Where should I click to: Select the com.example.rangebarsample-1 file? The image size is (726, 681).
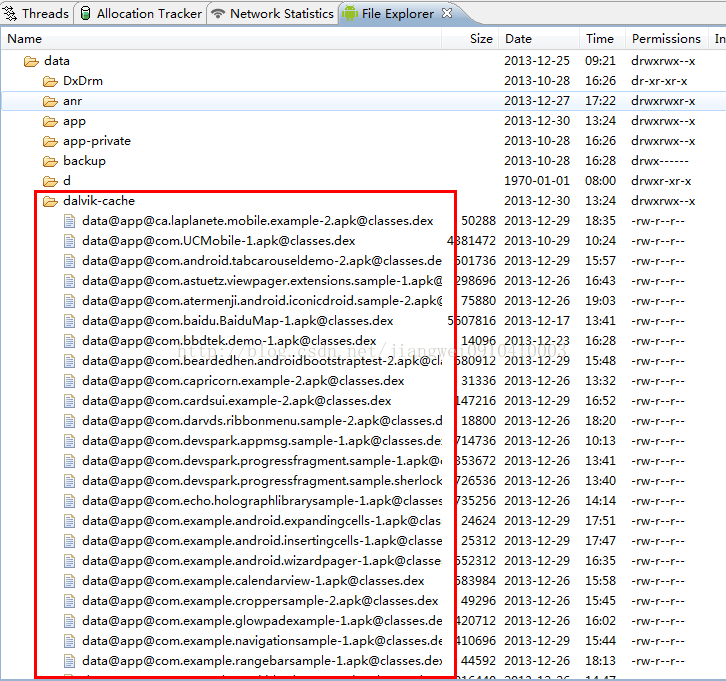[x=262, y=661]
